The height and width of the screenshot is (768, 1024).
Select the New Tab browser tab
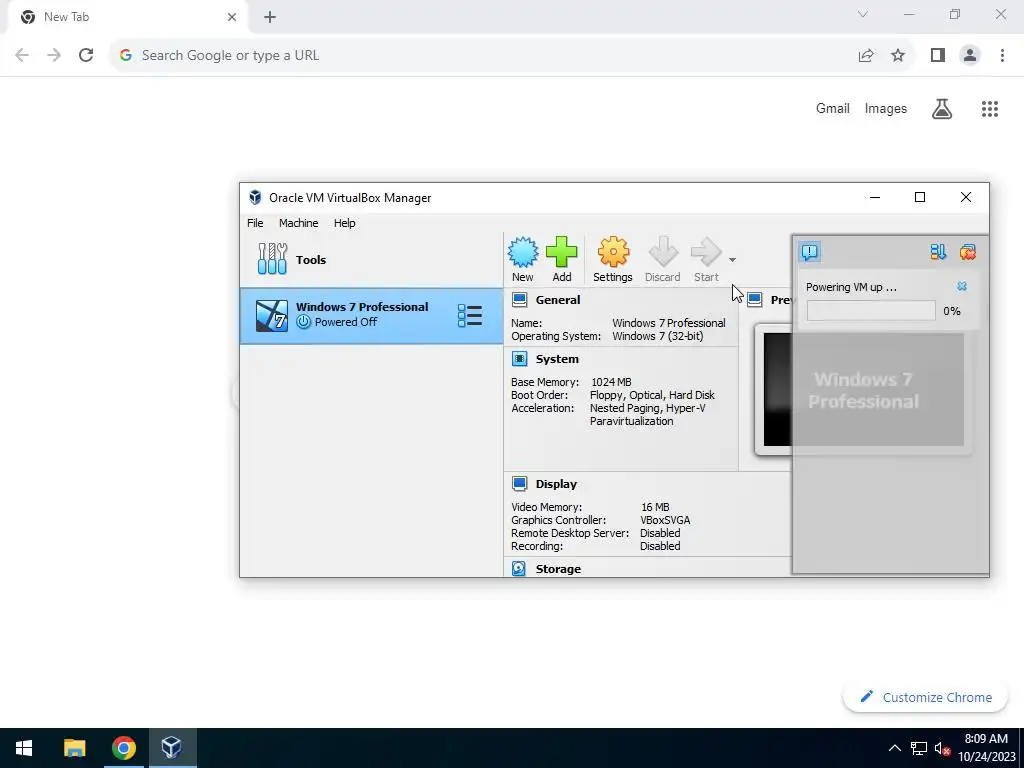click(x=128, y=17)
